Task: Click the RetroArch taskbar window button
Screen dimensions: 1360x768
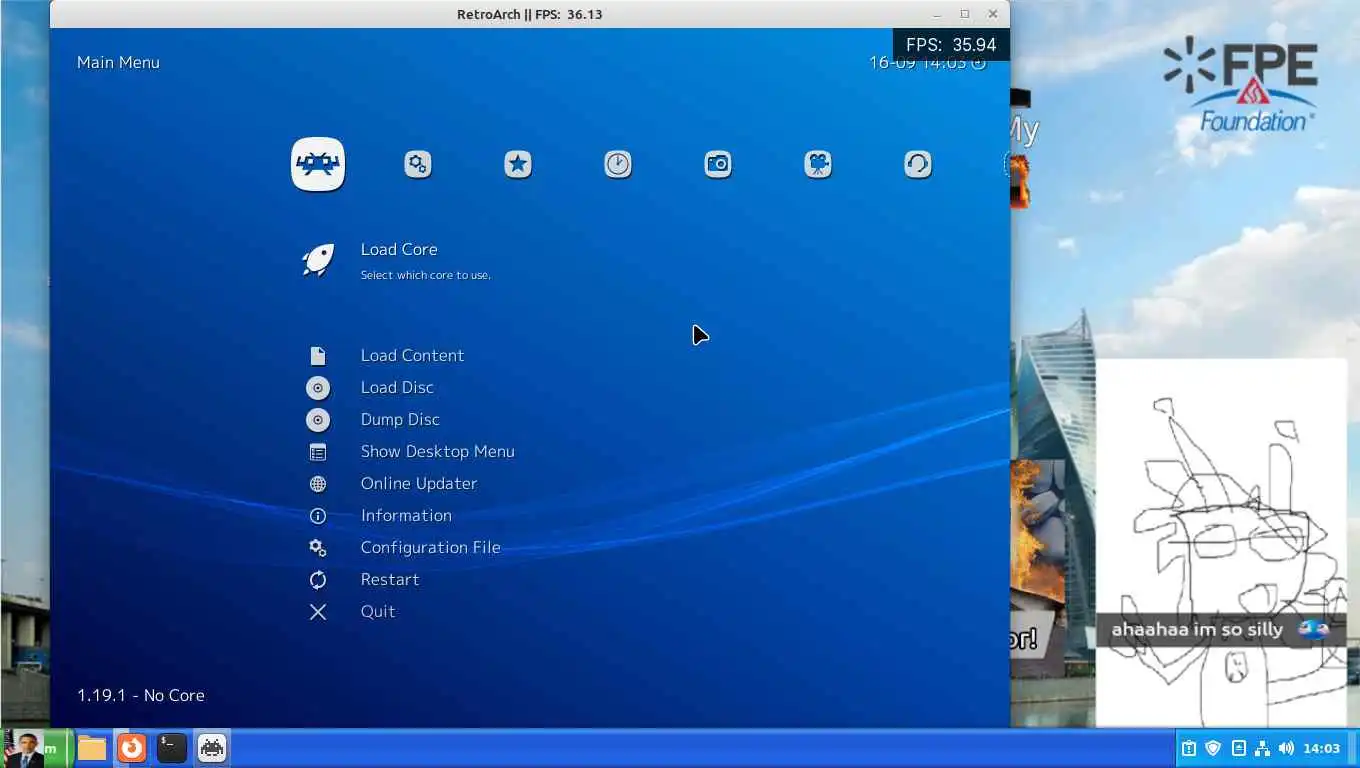Action: (x=212, y=748)
